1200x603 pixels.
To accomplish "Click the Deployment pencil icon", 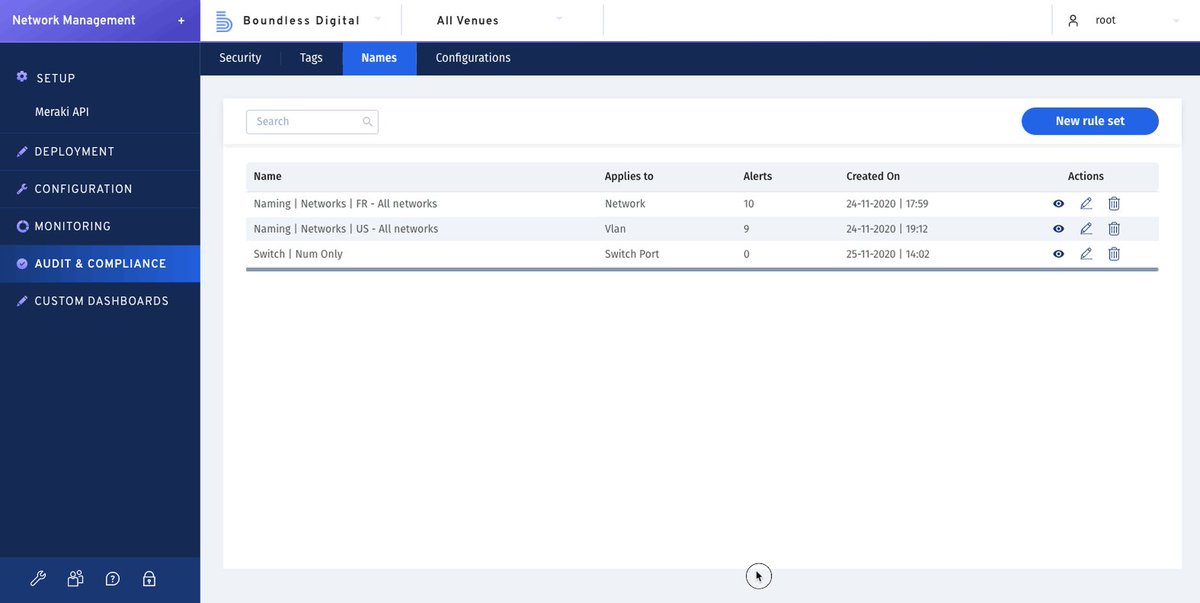I will click(22, 151).
